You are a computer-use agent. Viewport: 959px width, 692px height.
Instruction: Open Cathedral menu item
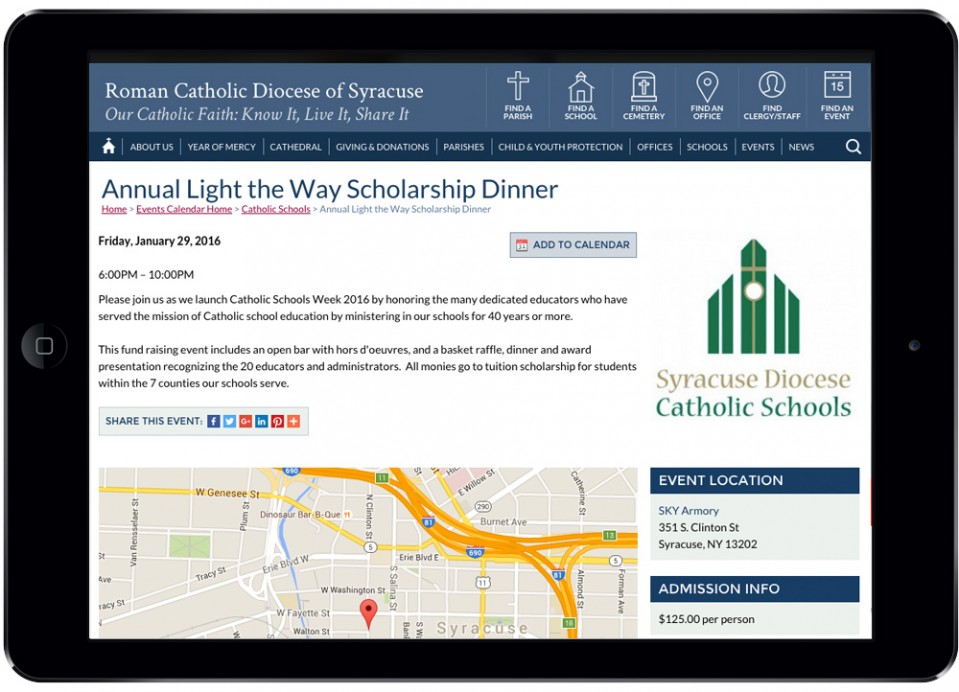click(295, 147)
